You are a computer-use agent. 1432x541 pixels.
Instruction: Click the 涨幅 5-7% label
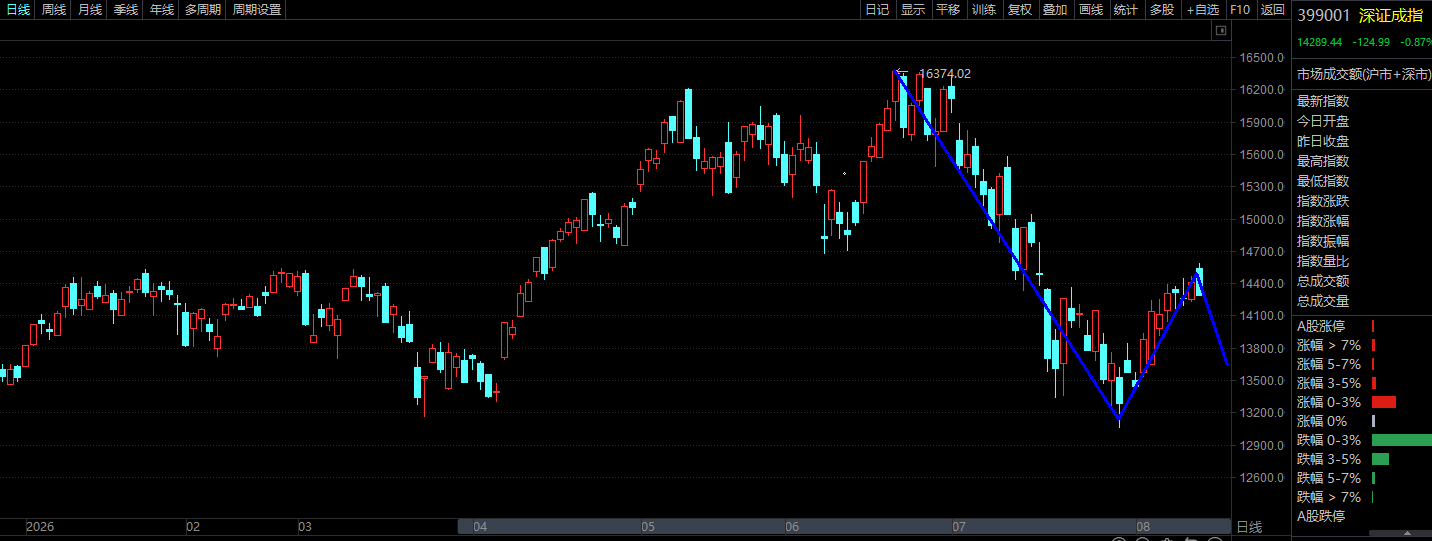coord(1329,364)
